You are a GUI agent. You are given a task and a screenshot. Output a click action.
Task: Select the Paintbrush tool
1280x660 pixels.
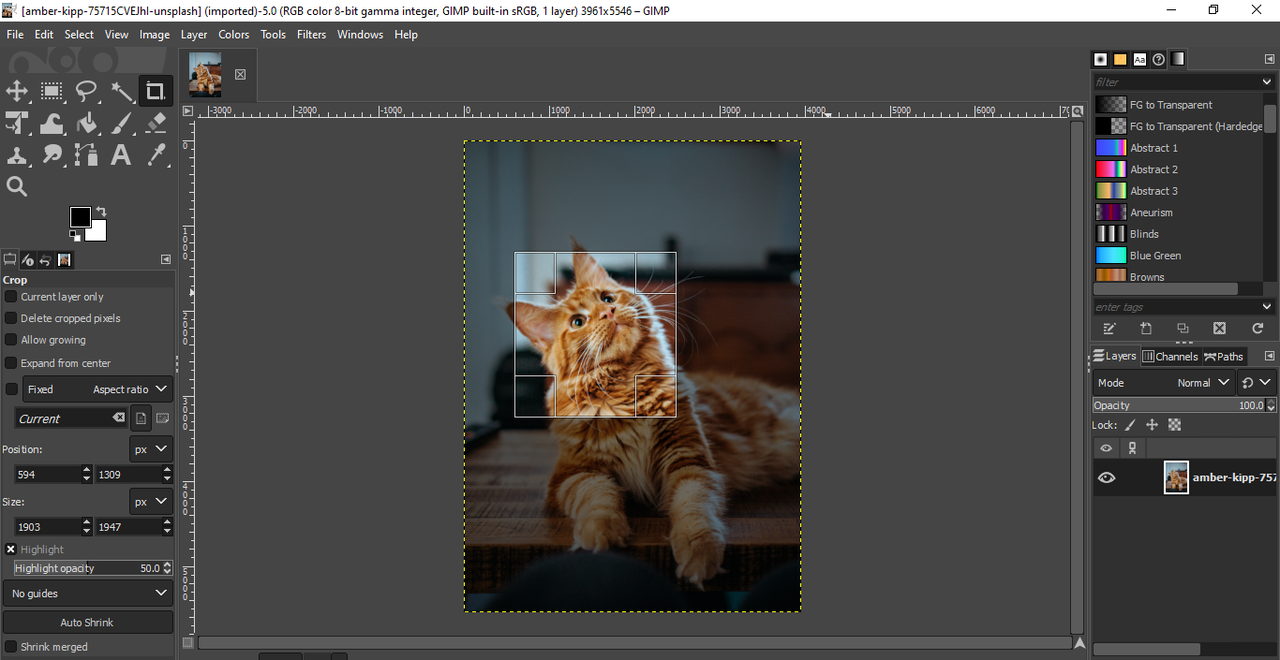pyautogui.click(x=122, y=124)
